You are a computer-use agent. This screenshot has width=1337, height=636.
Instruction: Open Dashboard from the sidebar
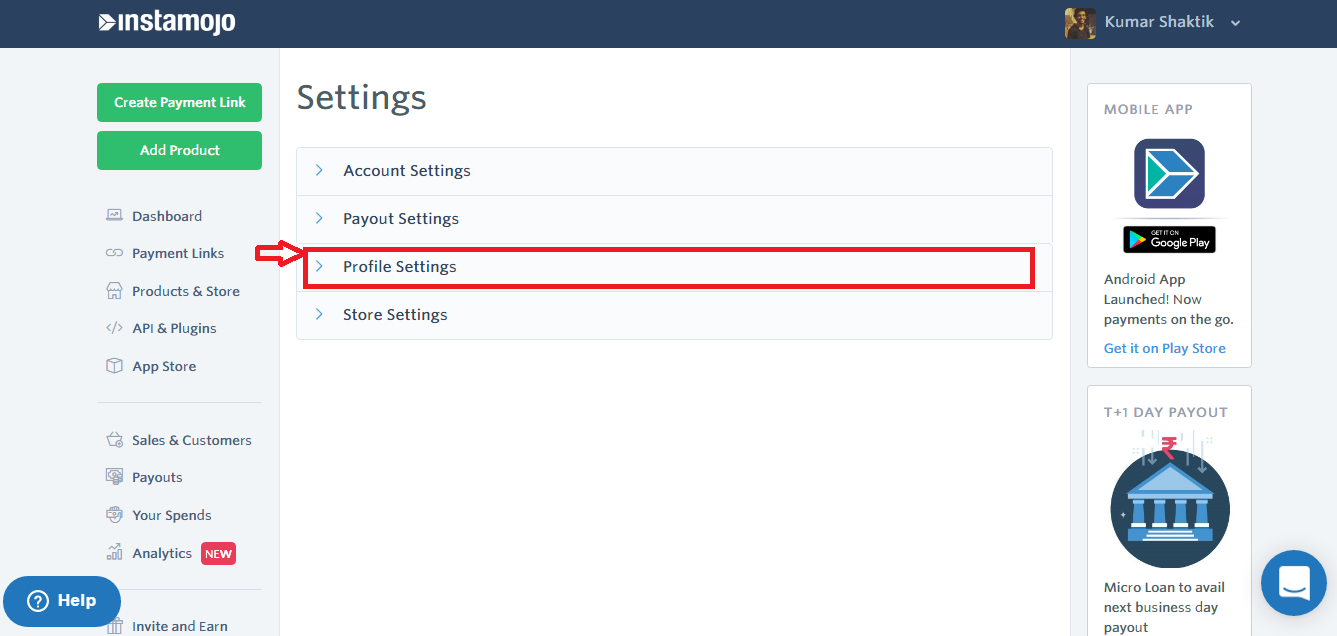tap(167, 216)
